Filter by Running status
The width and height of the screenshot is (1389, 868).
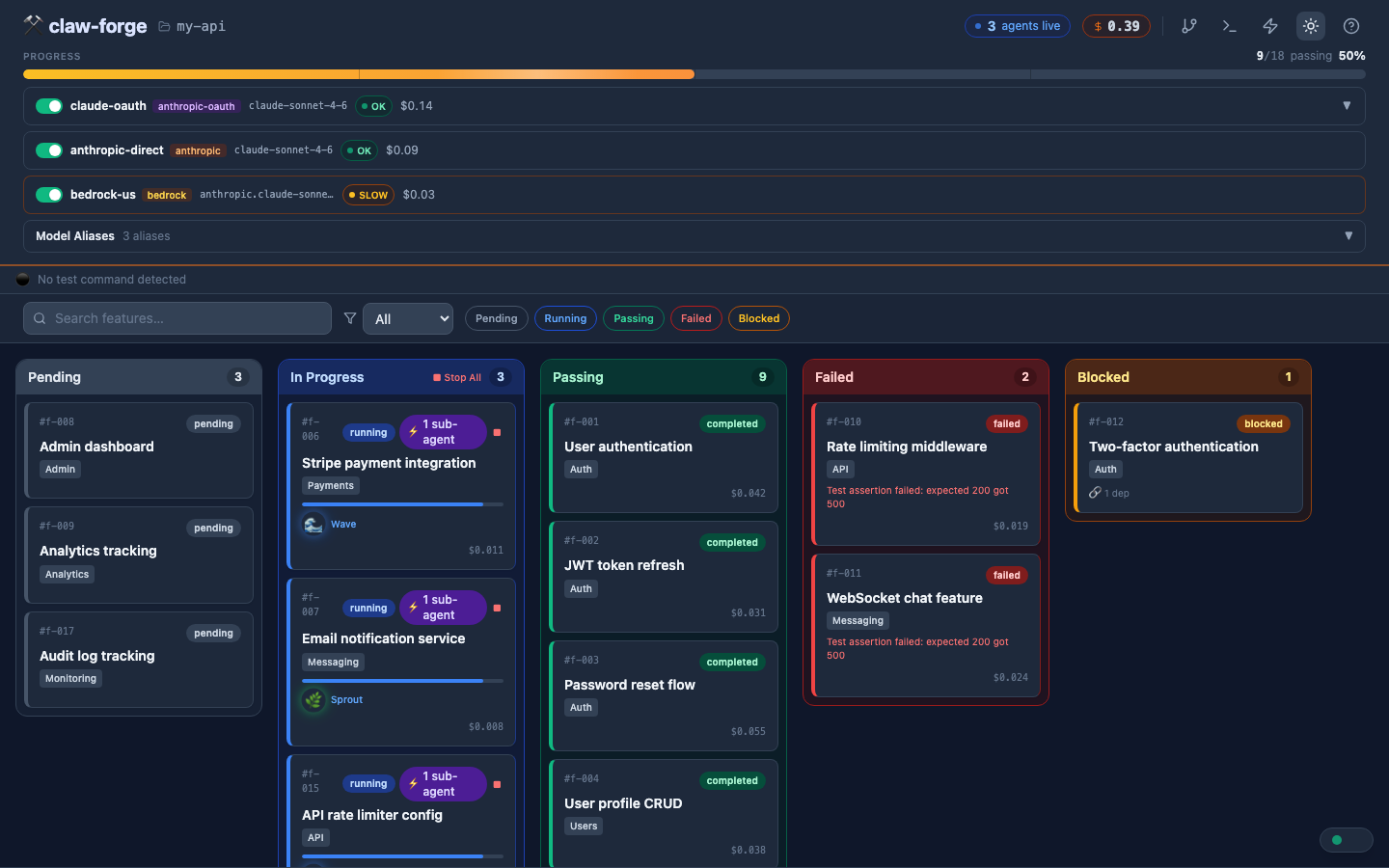(x=565, y=318)
